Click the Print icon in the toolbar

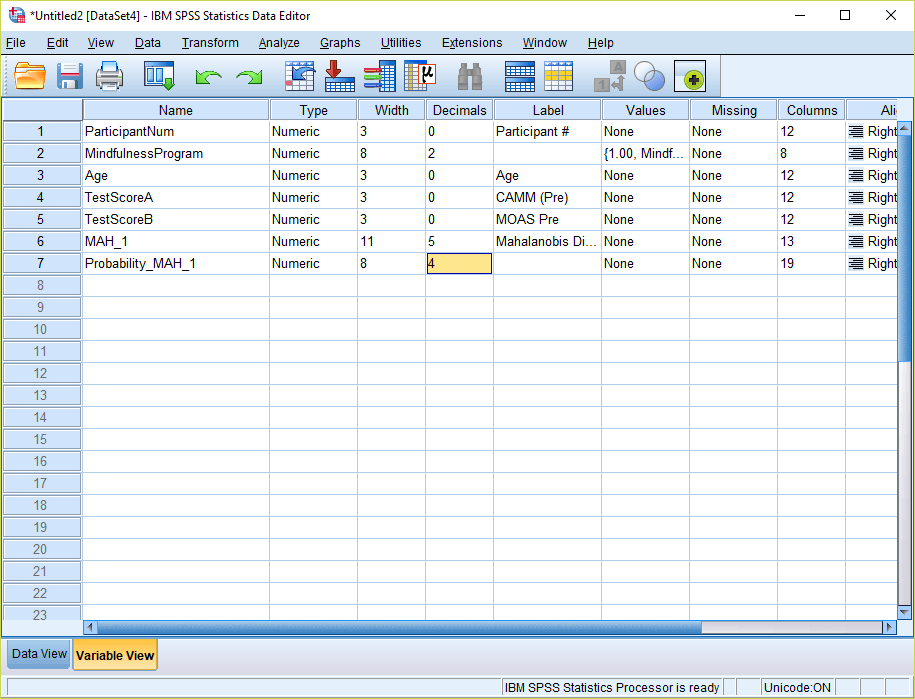(x=109, y=77)
